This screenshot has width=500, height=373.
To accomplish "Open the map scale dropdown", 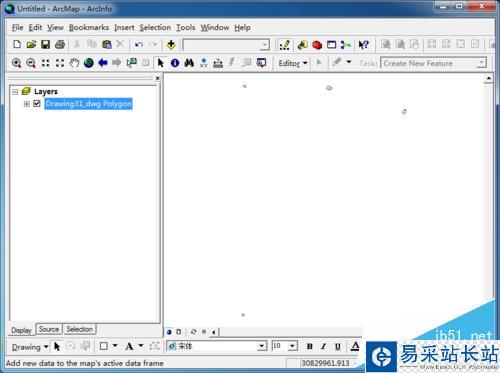I will 264,45.
